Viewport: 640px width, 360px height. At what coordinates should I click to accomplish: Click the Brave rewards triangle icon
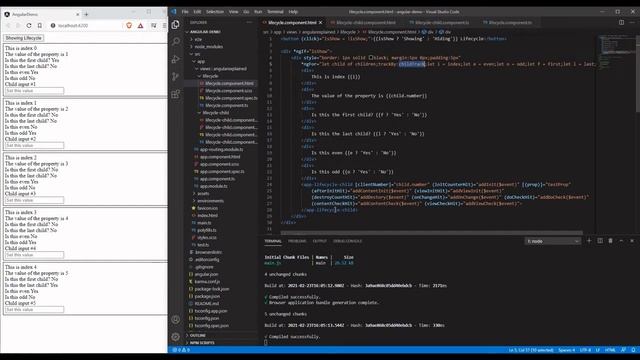(140, 25)
